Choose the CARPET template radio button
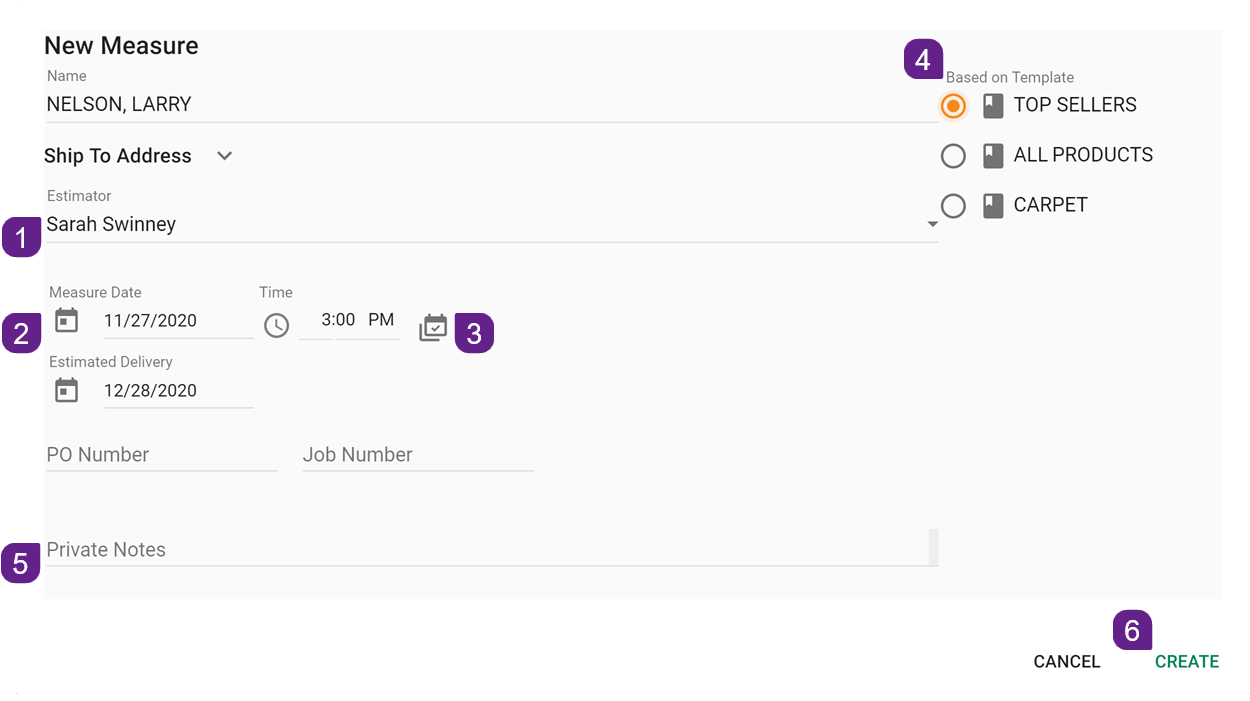The image size is (1250, 701). tap(953, 206)
